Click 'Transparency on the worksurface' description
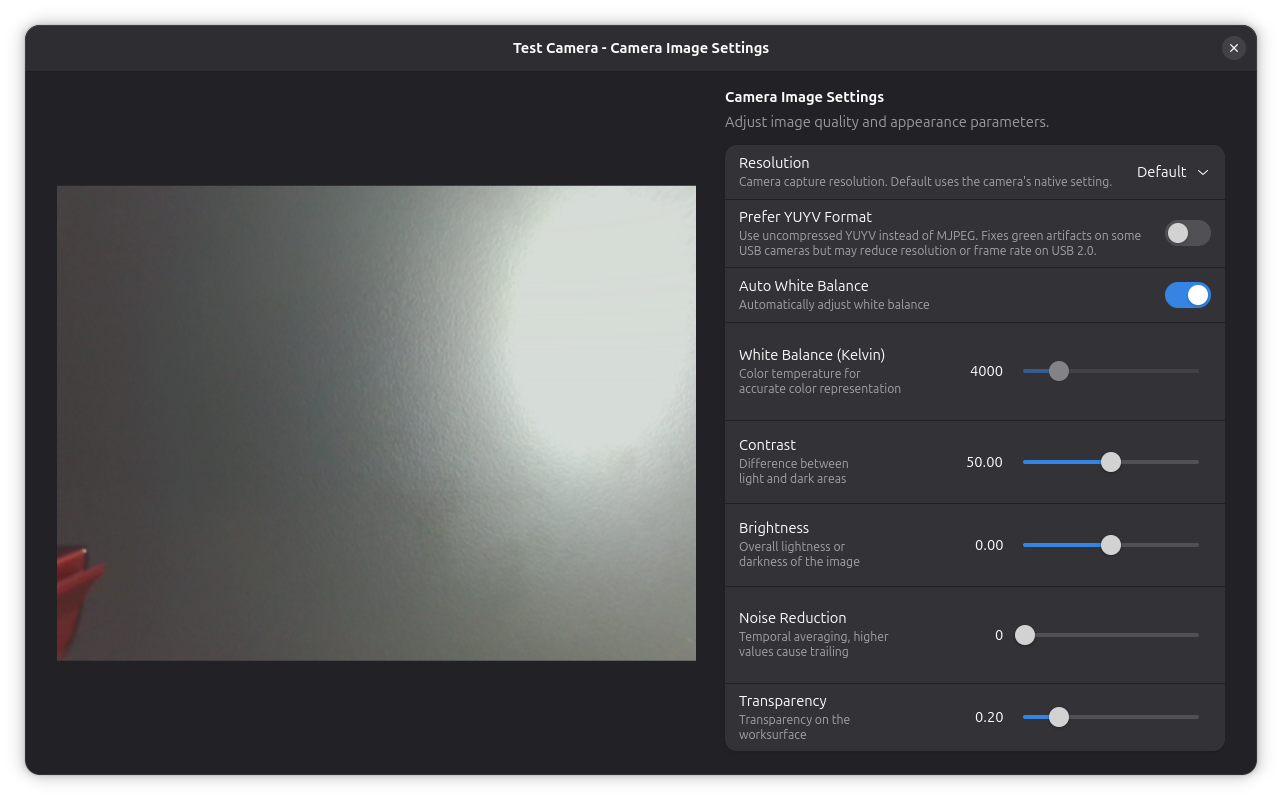Image resolution: width=1282 pixels, height=800 pixels. pos(794,727)
